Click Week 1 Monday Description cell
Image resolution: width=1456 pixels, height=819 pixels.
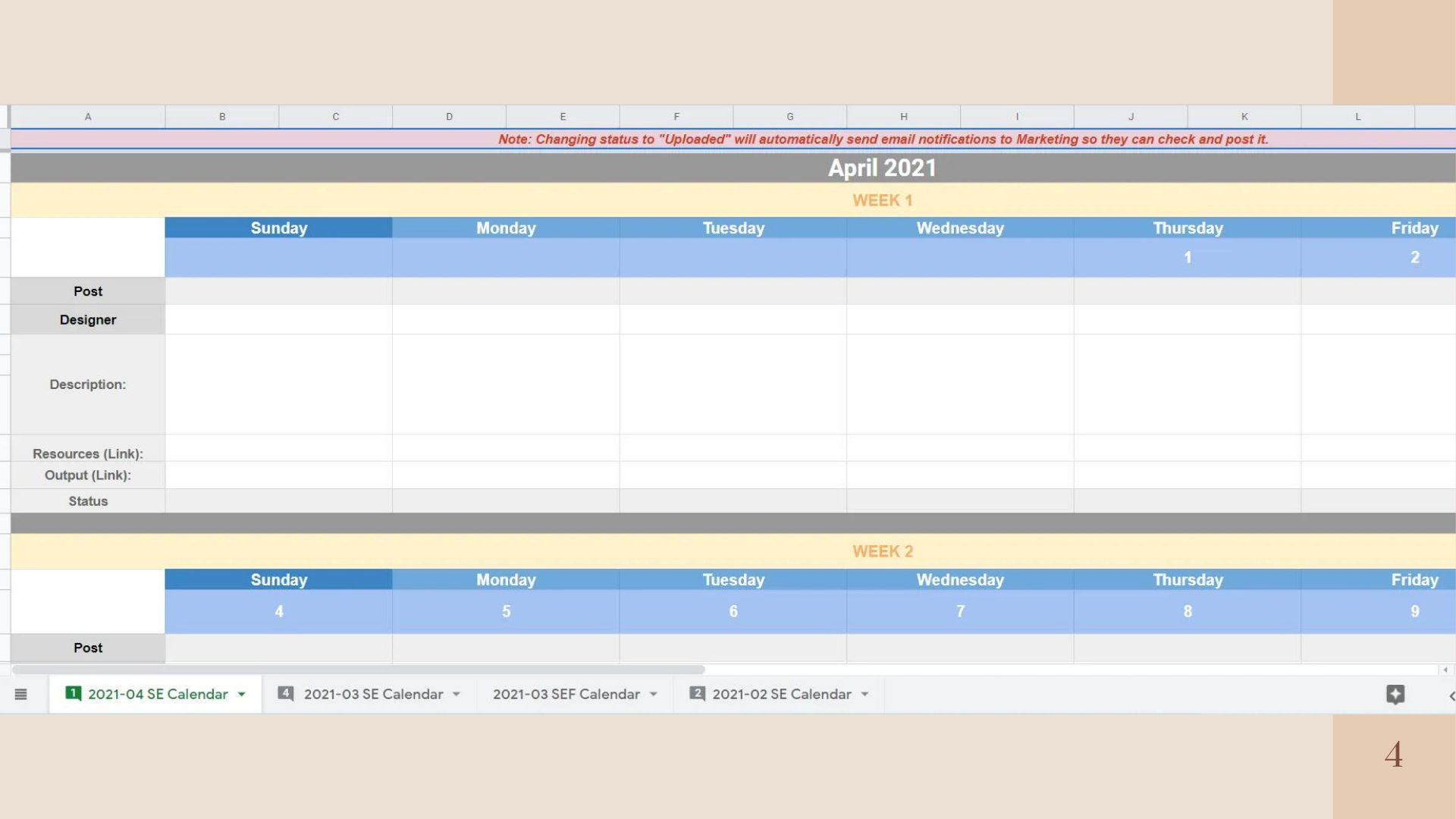tap(506, 384)
